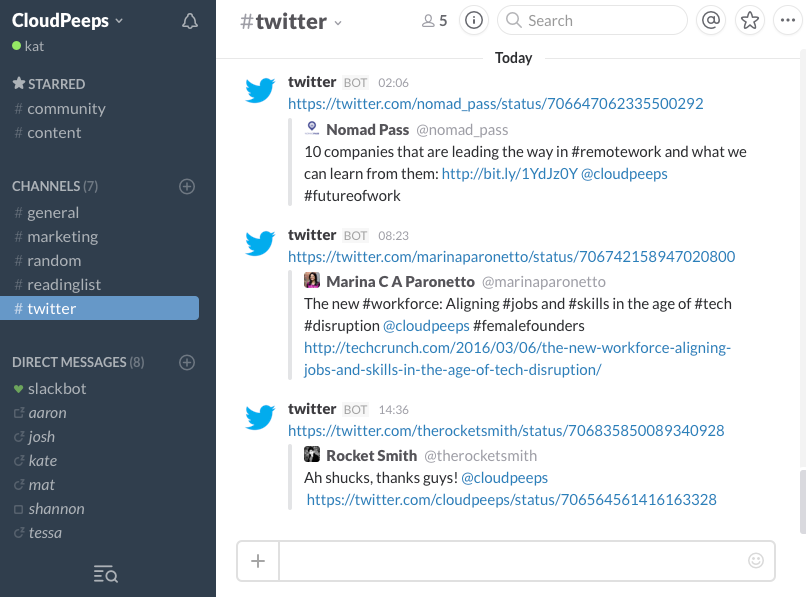
Task: Click the 02:06 message timestamp
Action: click(x=393, y=83)
